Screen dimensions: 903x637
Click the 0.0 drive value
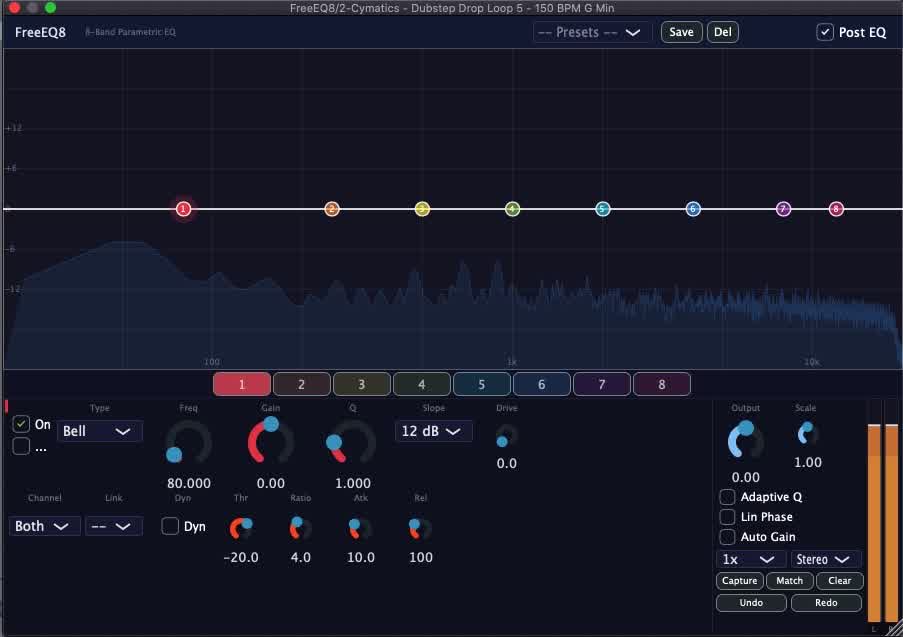pos(507,464)
